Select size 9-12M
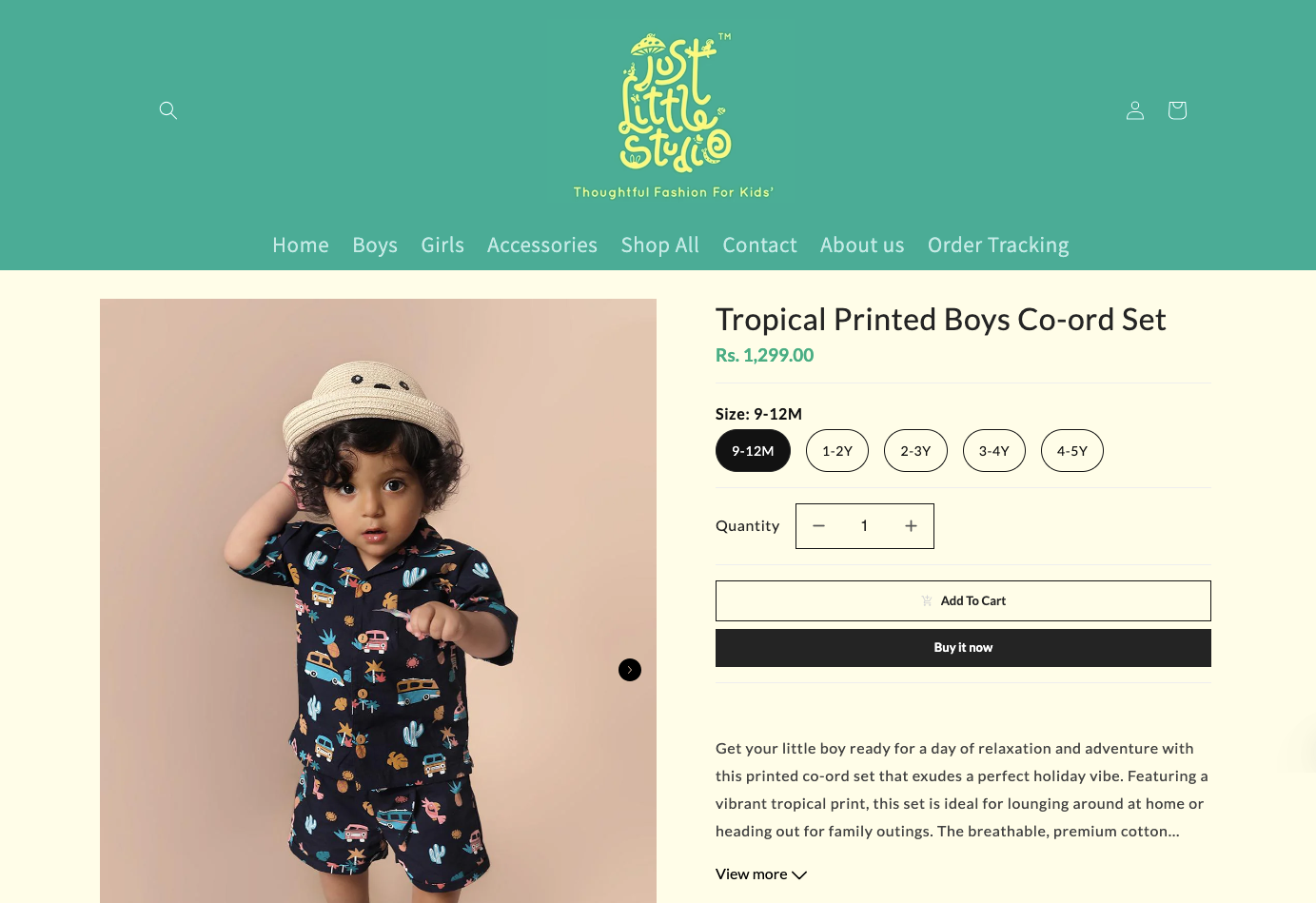This screenshot has width=1316, height=903. 753,451
